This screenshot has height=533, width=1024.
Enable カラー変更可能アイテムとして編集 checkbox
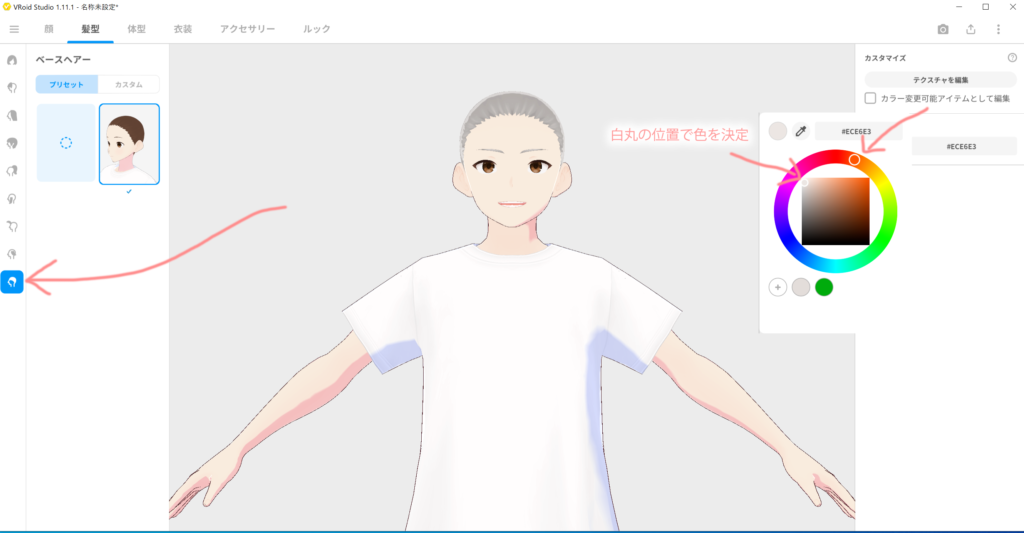871,98
